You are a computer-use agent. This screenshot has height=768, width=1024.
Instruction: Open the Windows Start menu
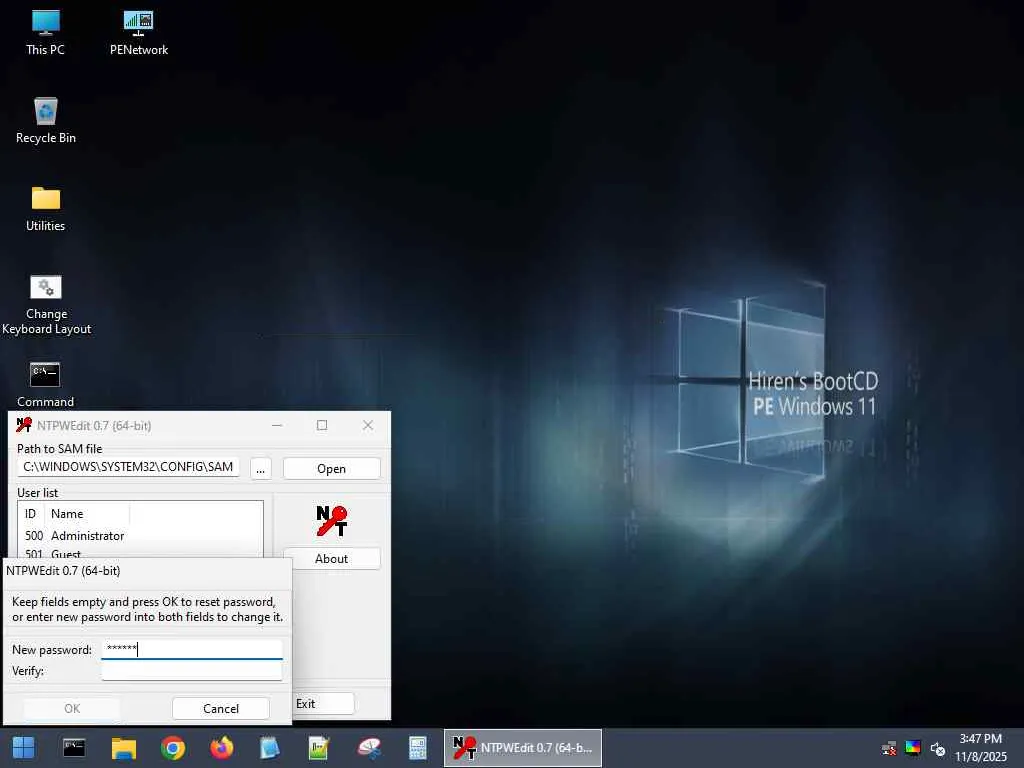tap(24, 748)
